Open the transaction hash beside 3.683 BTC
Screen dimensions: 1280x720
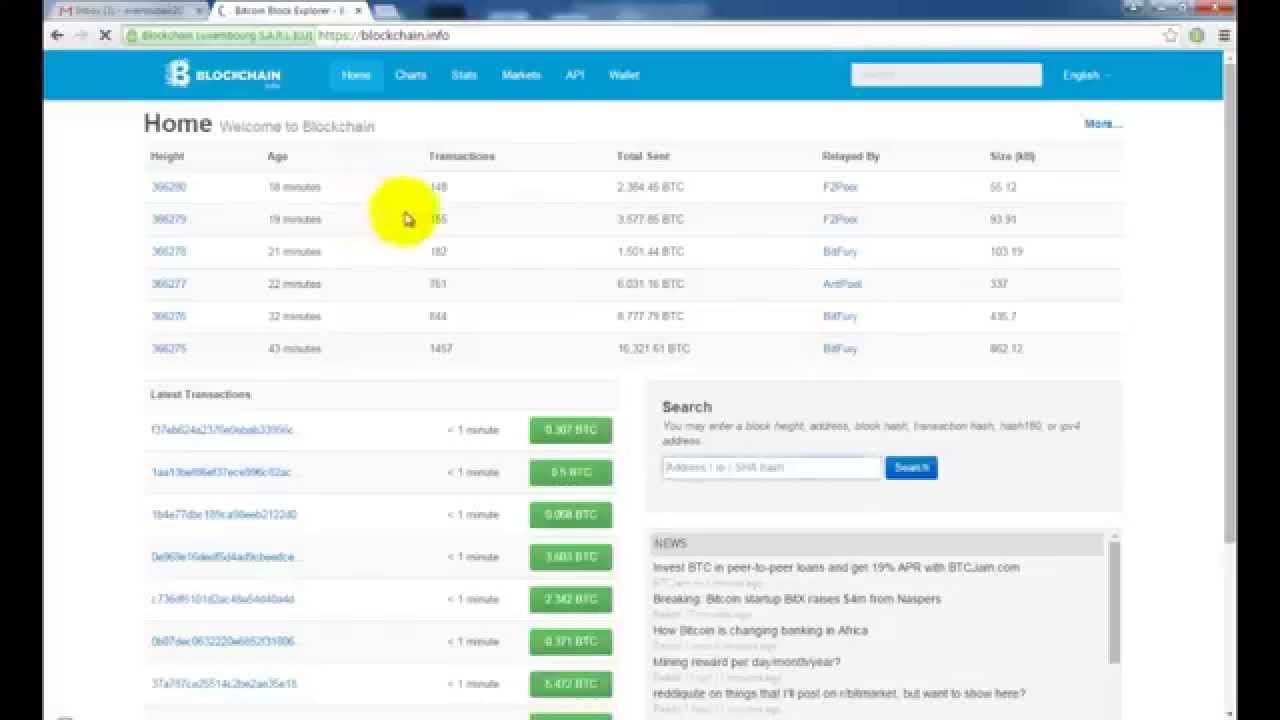(226, 557)
